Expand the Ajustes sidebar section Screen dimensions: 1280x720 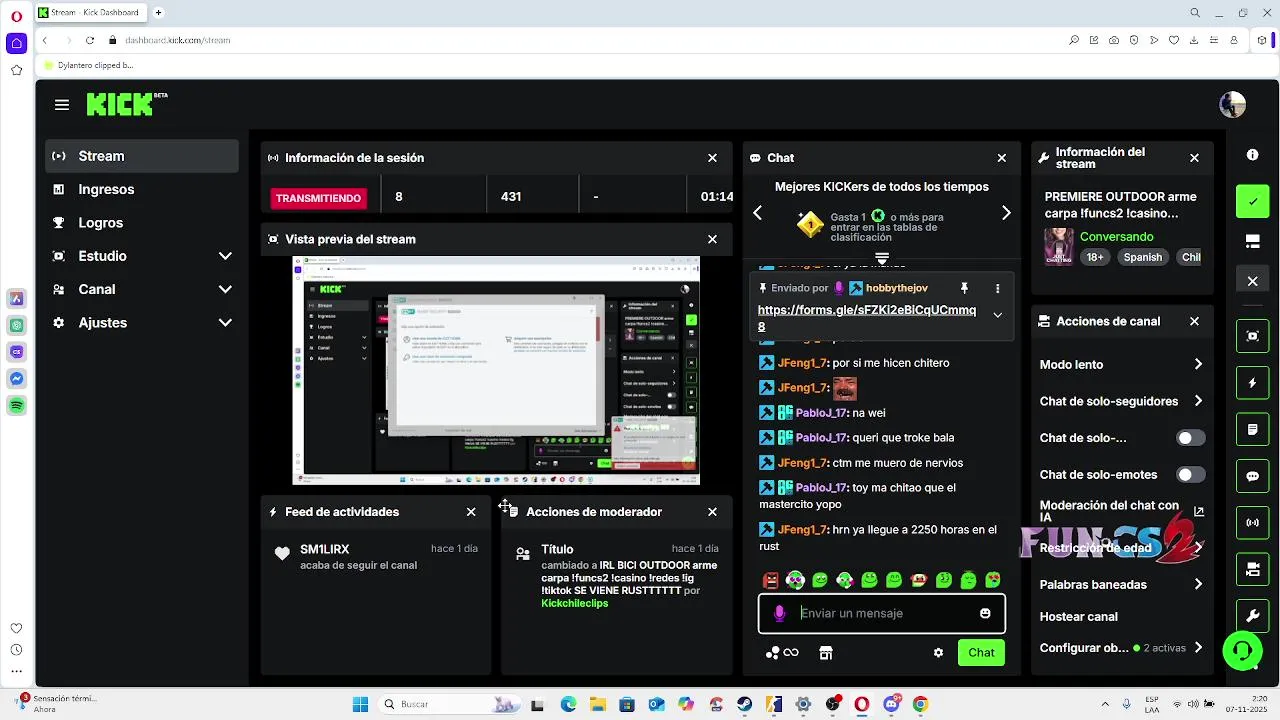(225, 323)
